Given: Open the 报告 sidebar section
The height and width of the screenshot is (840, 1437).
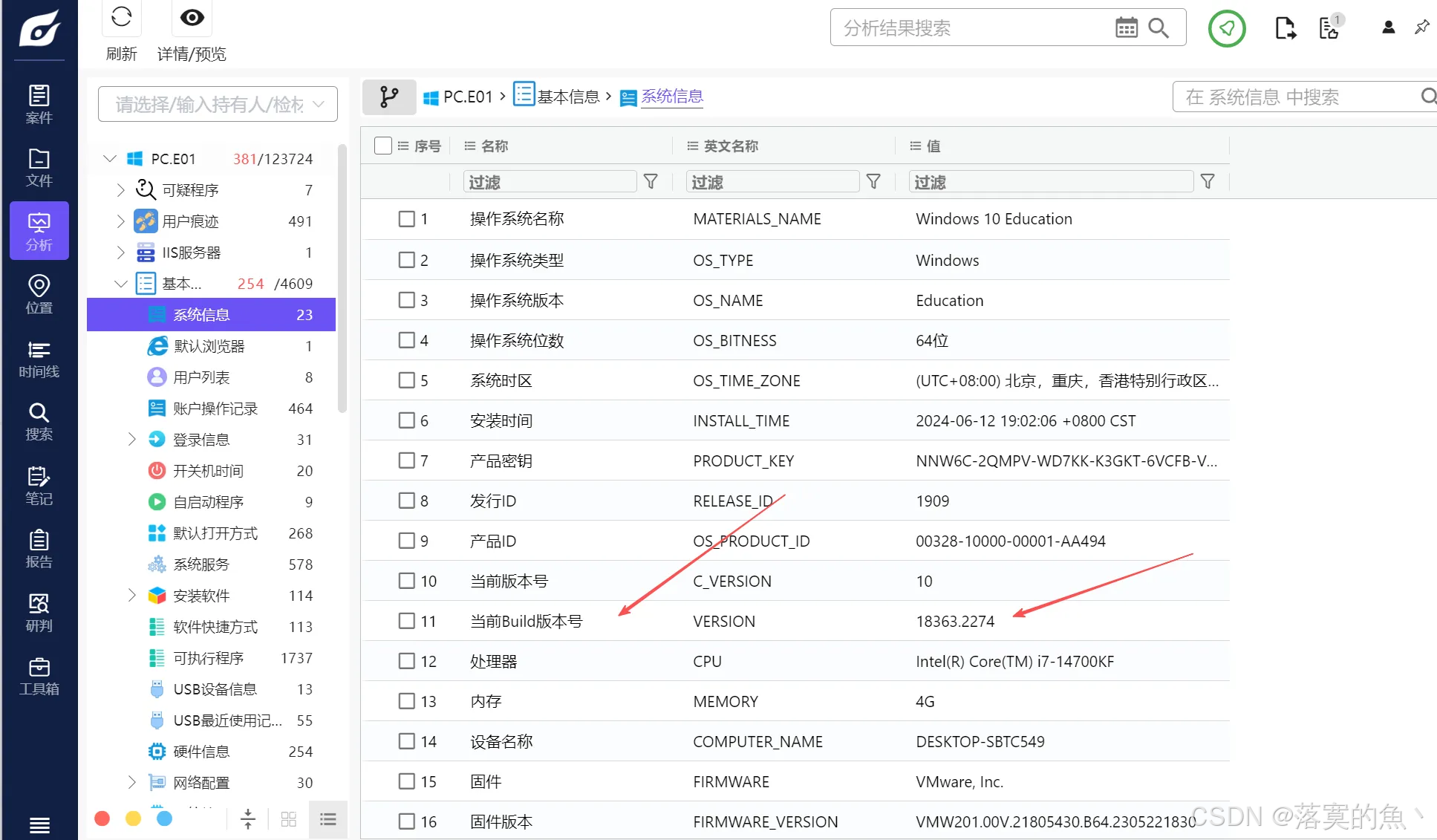Looking at the screenshot, I should [39, 550].
